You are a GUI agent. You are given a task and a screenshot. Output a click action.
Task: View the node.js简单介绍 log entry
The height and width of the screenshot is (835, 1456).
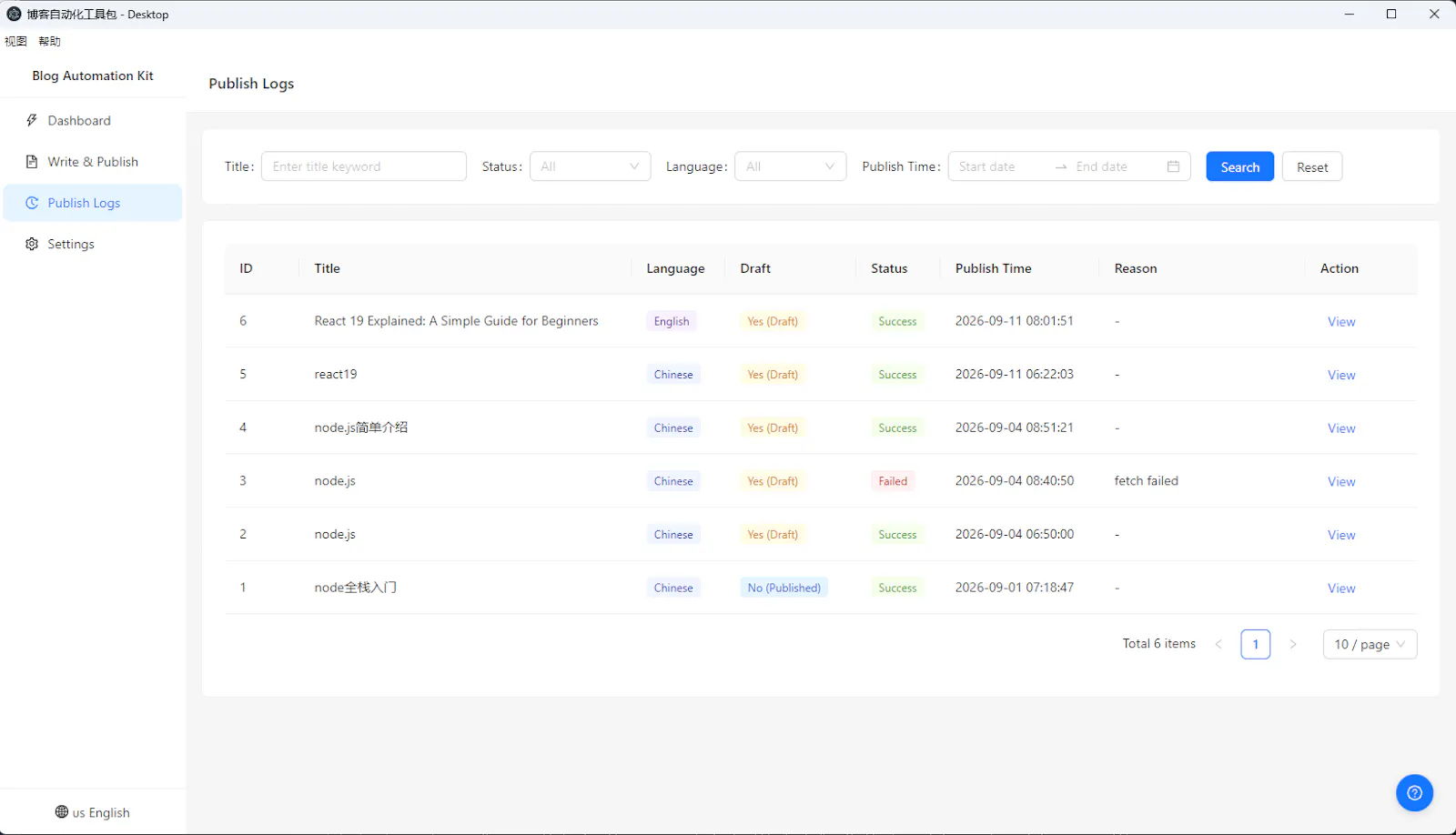pyautogui.click(x=1340, y=428)
